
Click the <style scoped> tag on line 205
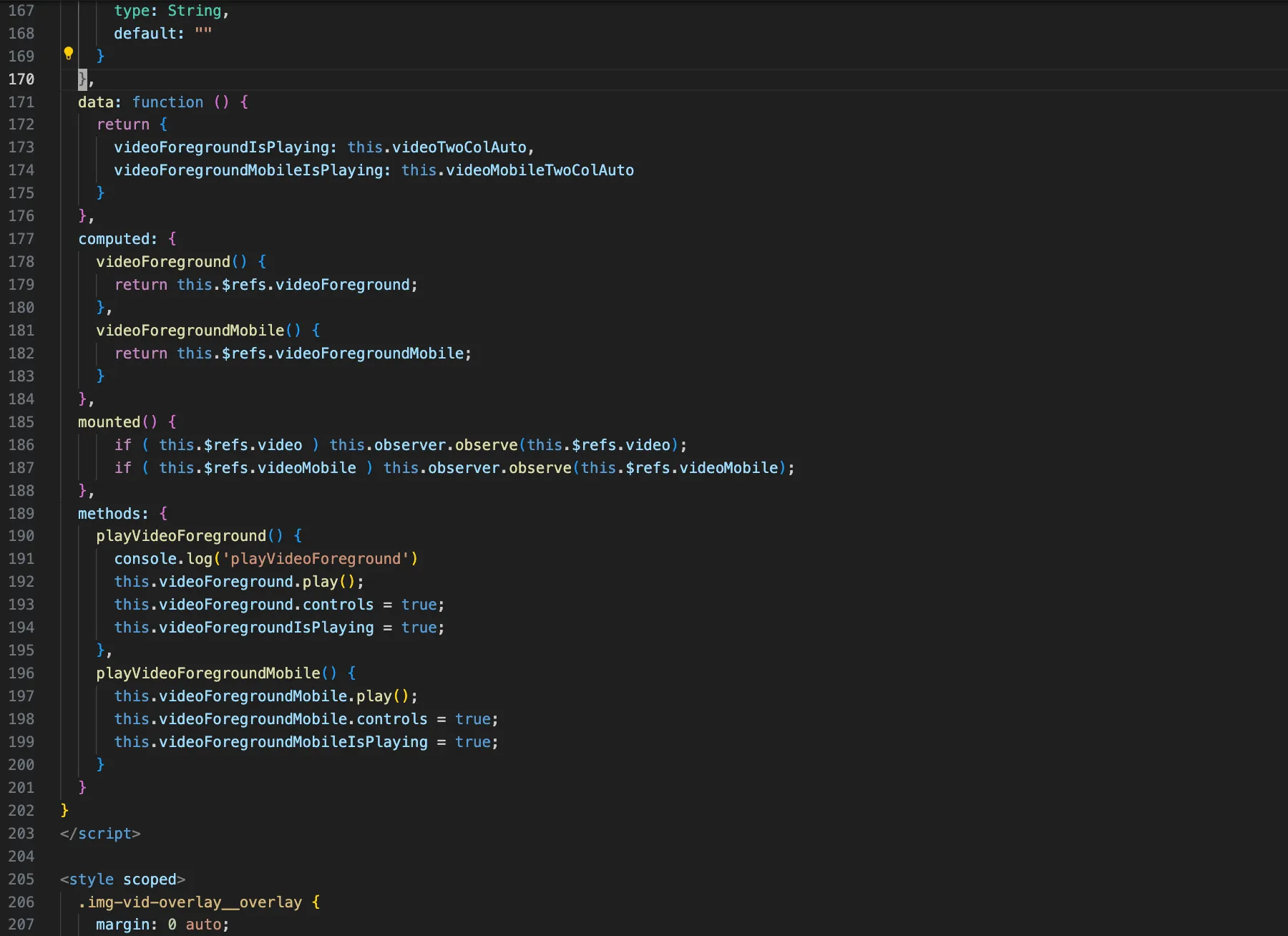(122, 879)
